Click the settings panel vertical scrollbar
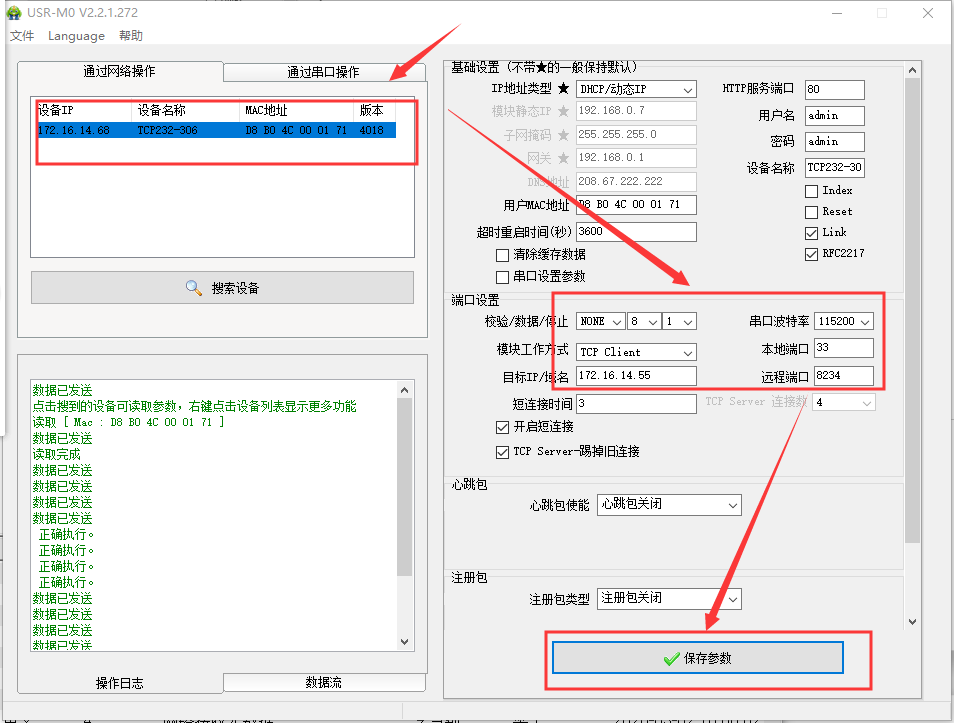Image resolution: width=954 pixels, height=723 pixels. (911, 300)
